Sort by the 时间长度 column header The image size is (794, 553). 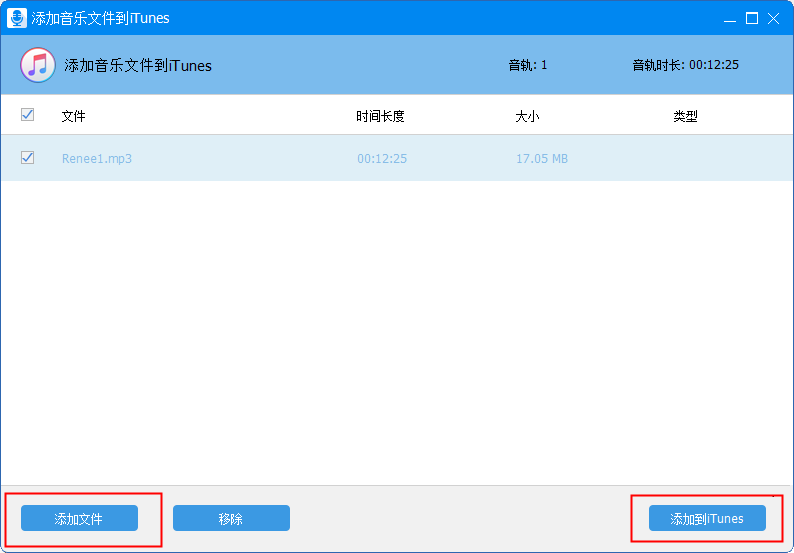(380, 116)
